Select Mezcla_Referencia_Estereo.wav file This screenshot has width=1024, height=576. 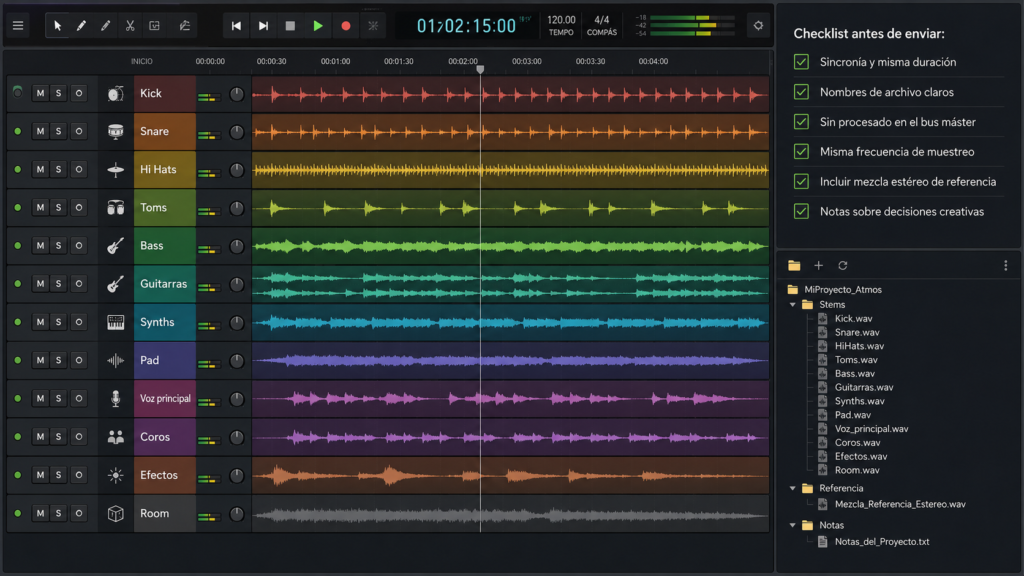(x=899, y=504)
